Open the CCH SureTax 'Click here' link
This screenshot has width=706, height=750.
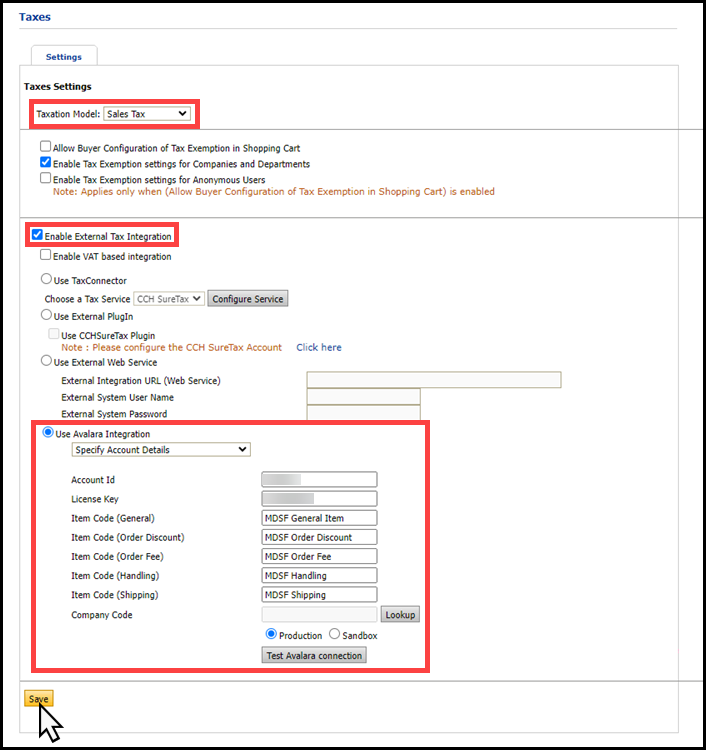pos(318,347)
